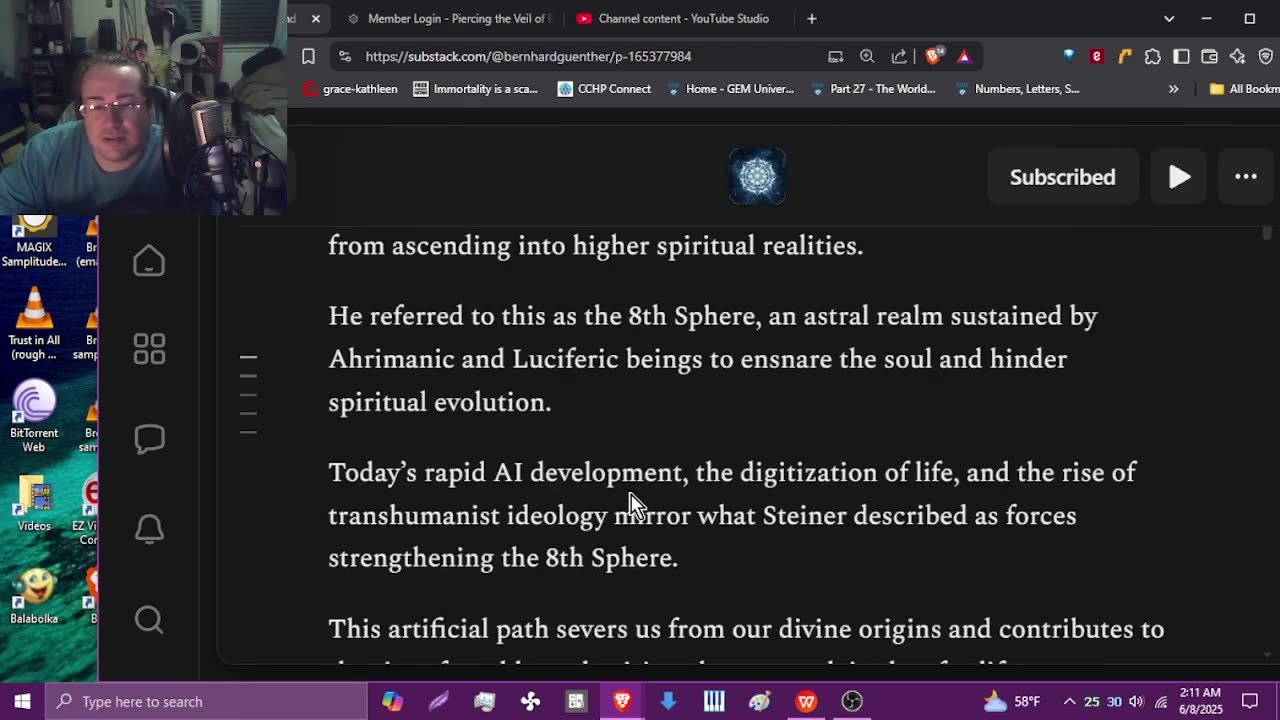Open the Balabolka desktop shortcut

pos(34,598)
